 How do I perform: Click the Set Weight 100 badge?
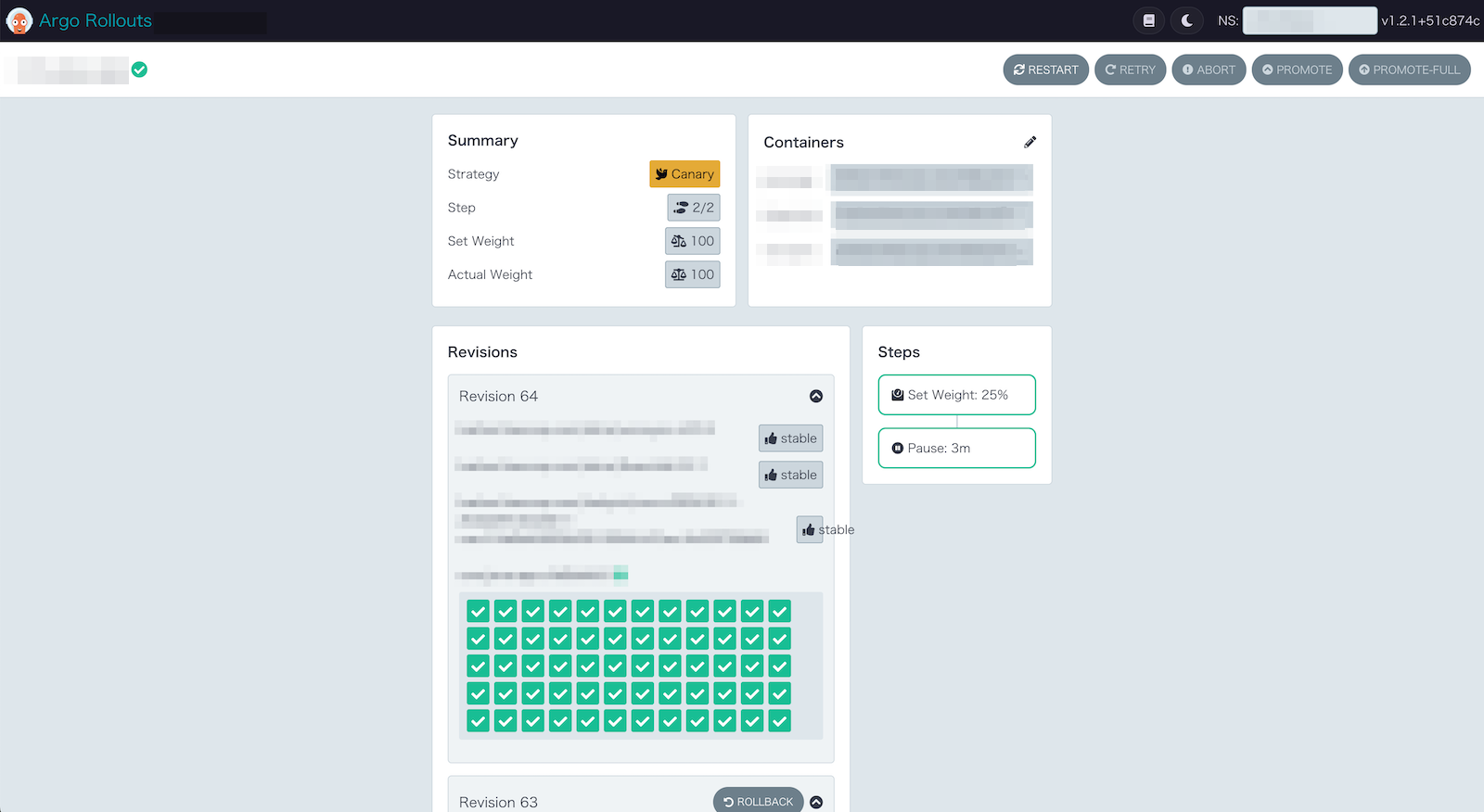693,241
